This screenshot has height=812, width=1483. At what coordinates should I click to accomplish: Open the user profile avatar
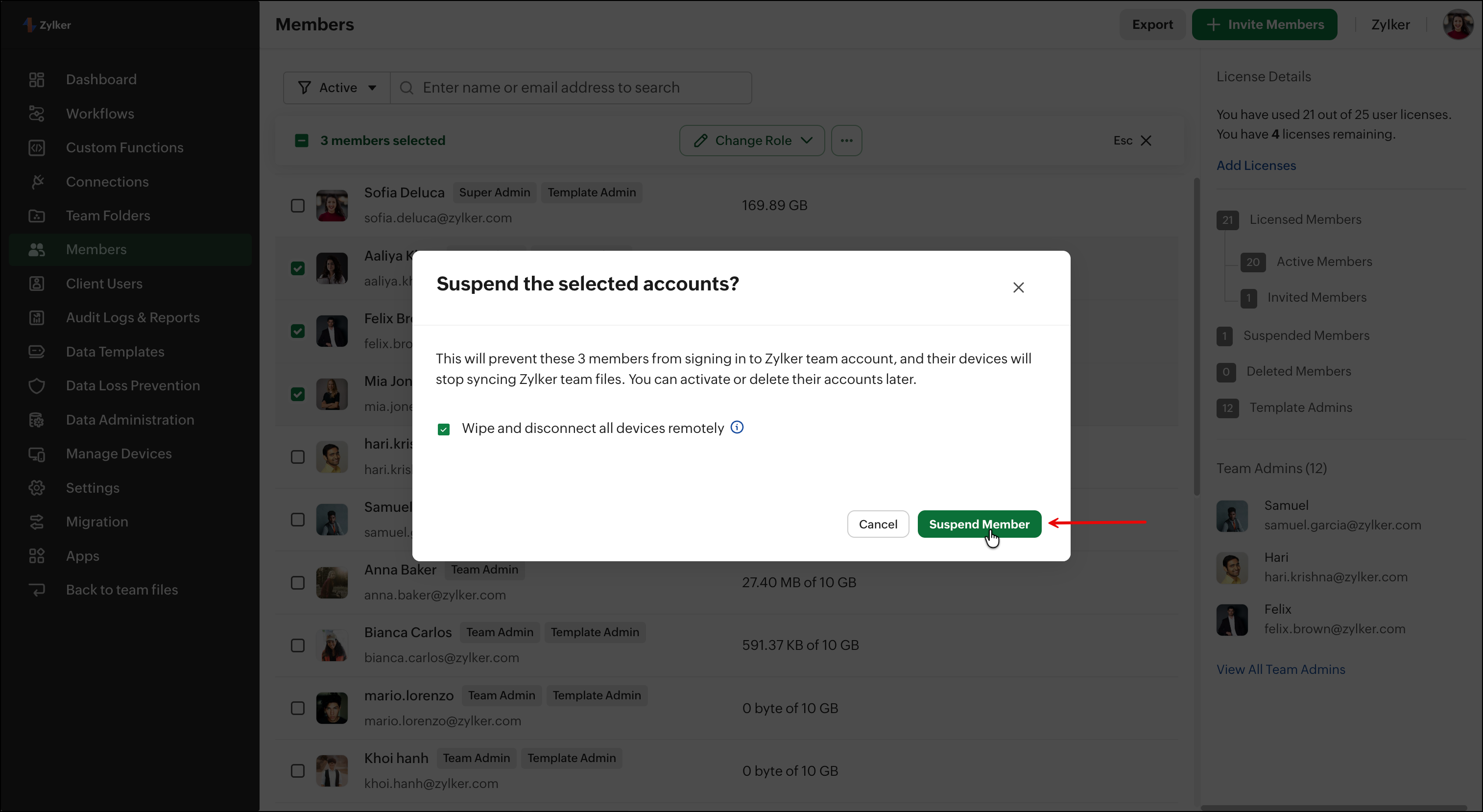point(1458,25)
